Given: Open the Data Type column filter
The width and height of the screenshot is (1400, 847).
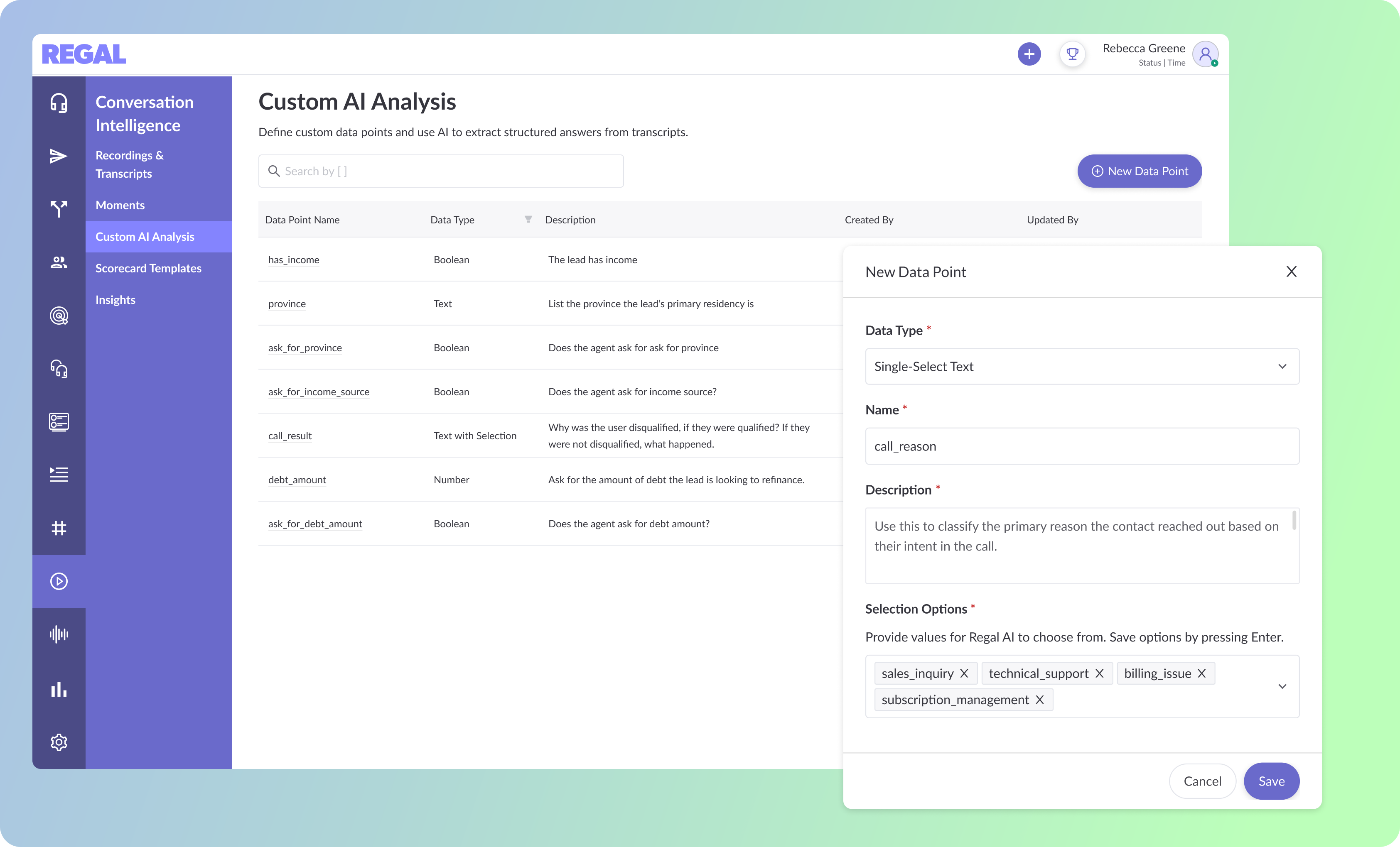Looking at the screenshot, I should click(528, 219).
